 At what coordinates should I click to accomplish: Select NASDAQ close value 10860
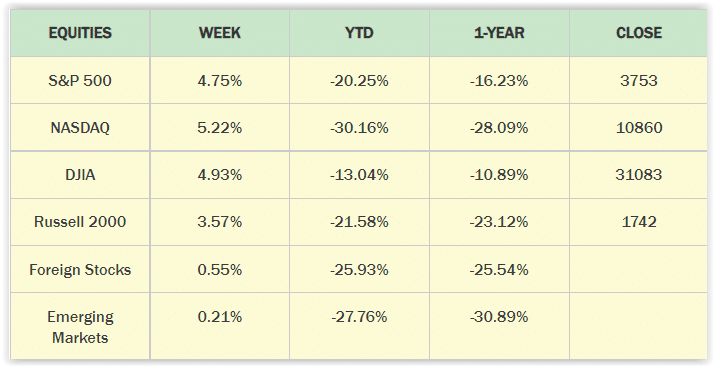click(x=639, y=128)
